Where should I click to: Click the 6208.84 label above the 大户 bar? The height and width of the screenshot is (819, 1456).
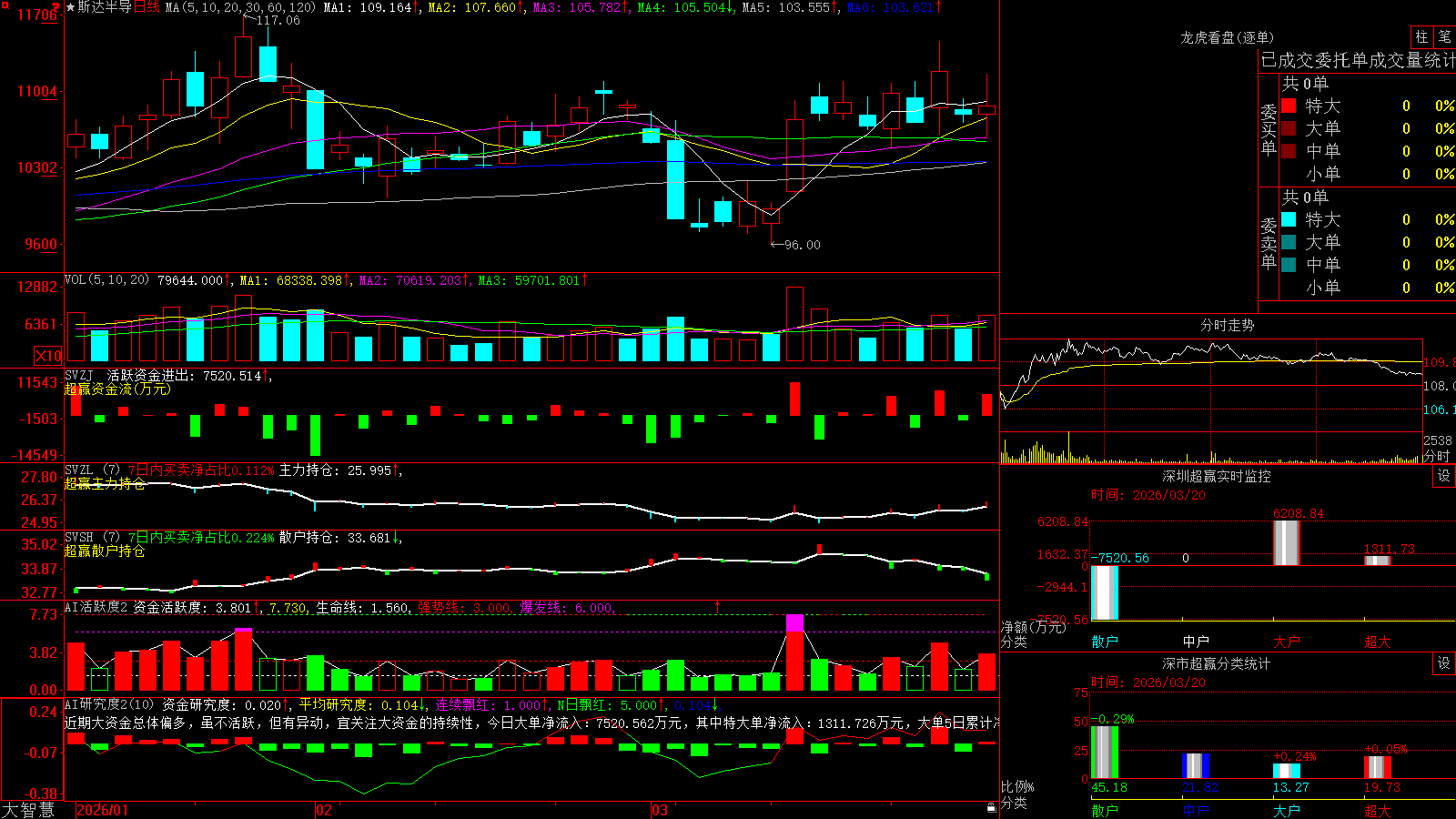(x=1299, y=513)
